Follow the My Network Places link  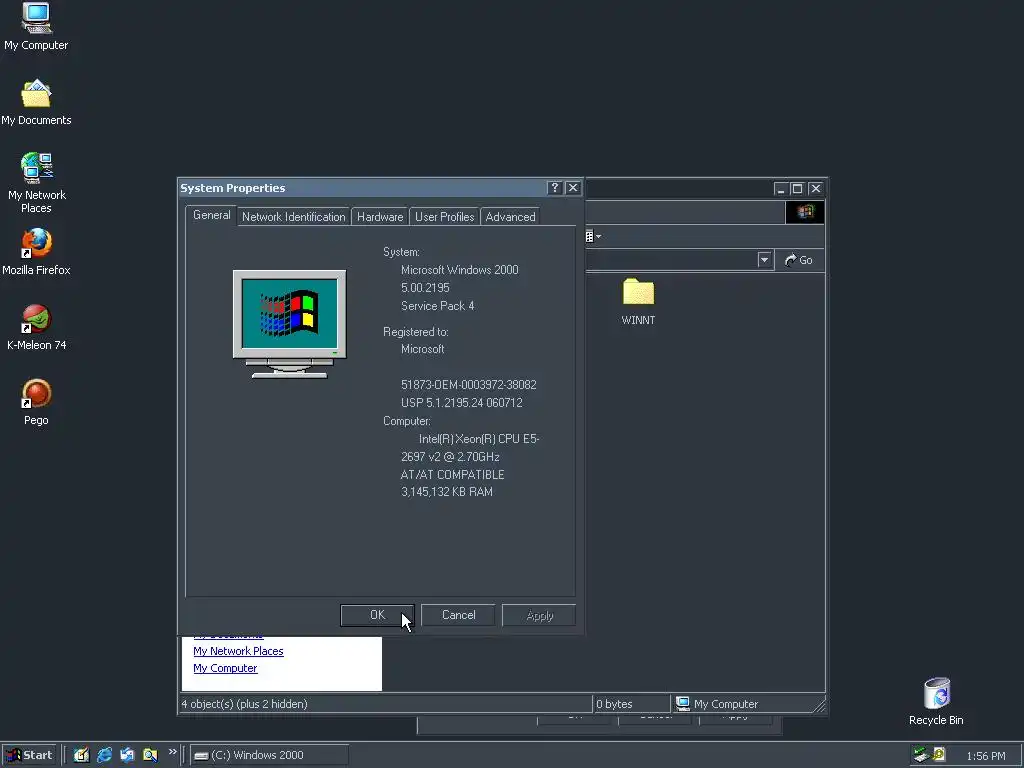238,651
